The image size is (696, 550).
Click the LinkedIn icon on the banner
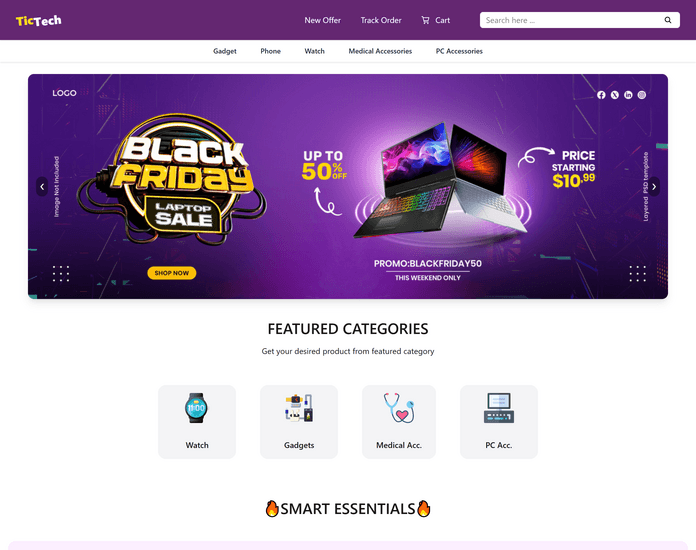tap(628, 95)
